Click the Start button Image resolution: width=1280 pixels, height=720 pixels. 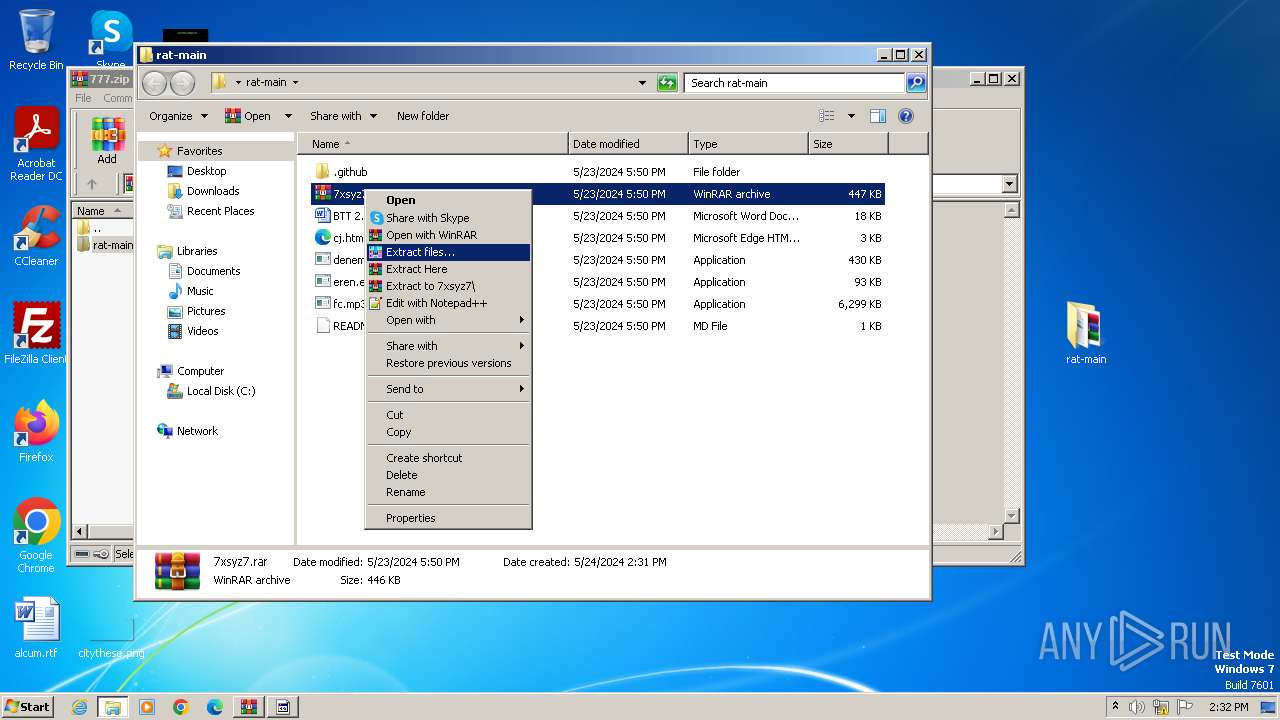coord(28,706)
